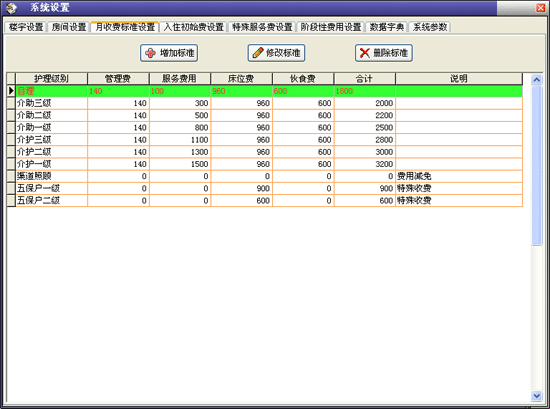The image size is (550, 409).
Task: Click the red X 删除标准 icon
Action: 365,53
